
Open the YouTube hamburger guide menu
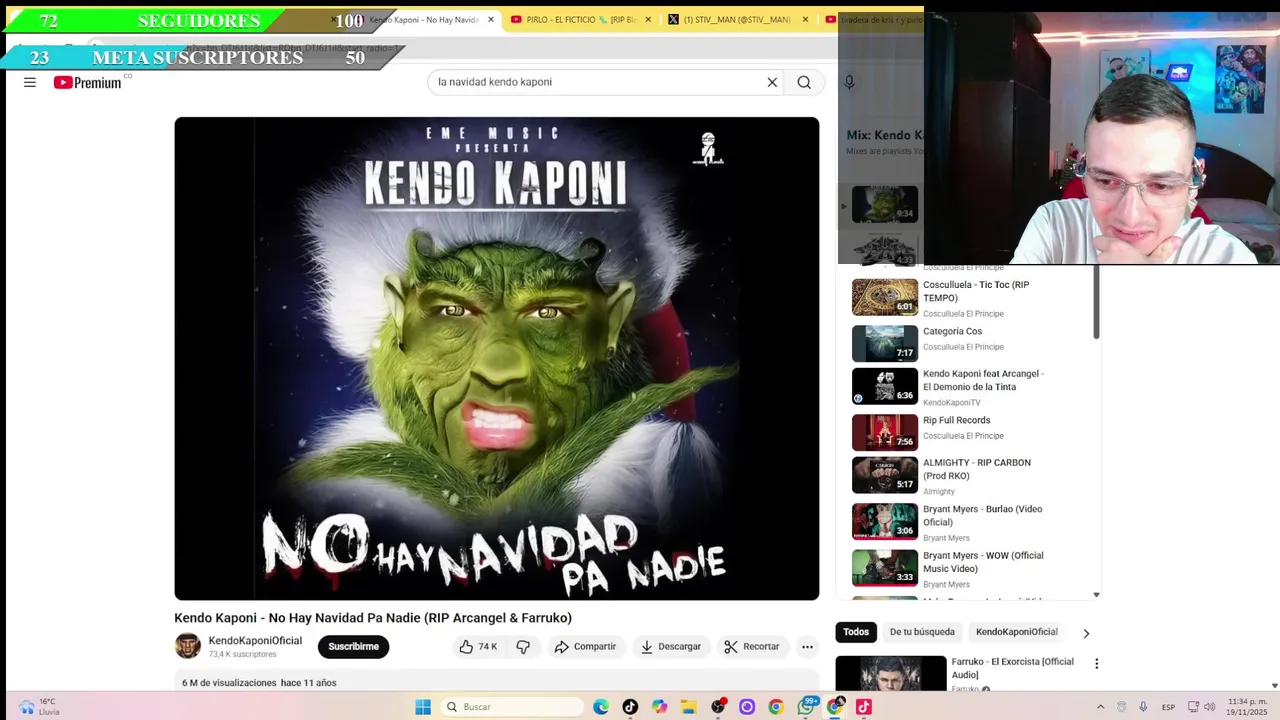click(30, 82)
